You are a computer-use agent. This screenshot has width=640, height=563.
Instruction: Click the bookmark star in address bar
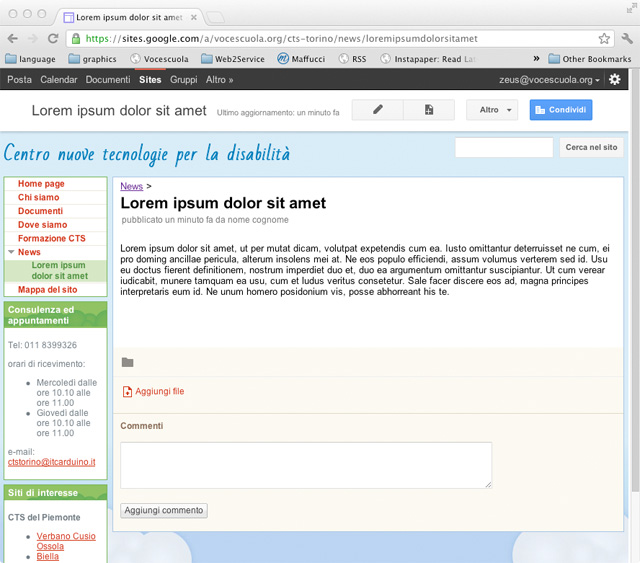click(x=604, y=39)
